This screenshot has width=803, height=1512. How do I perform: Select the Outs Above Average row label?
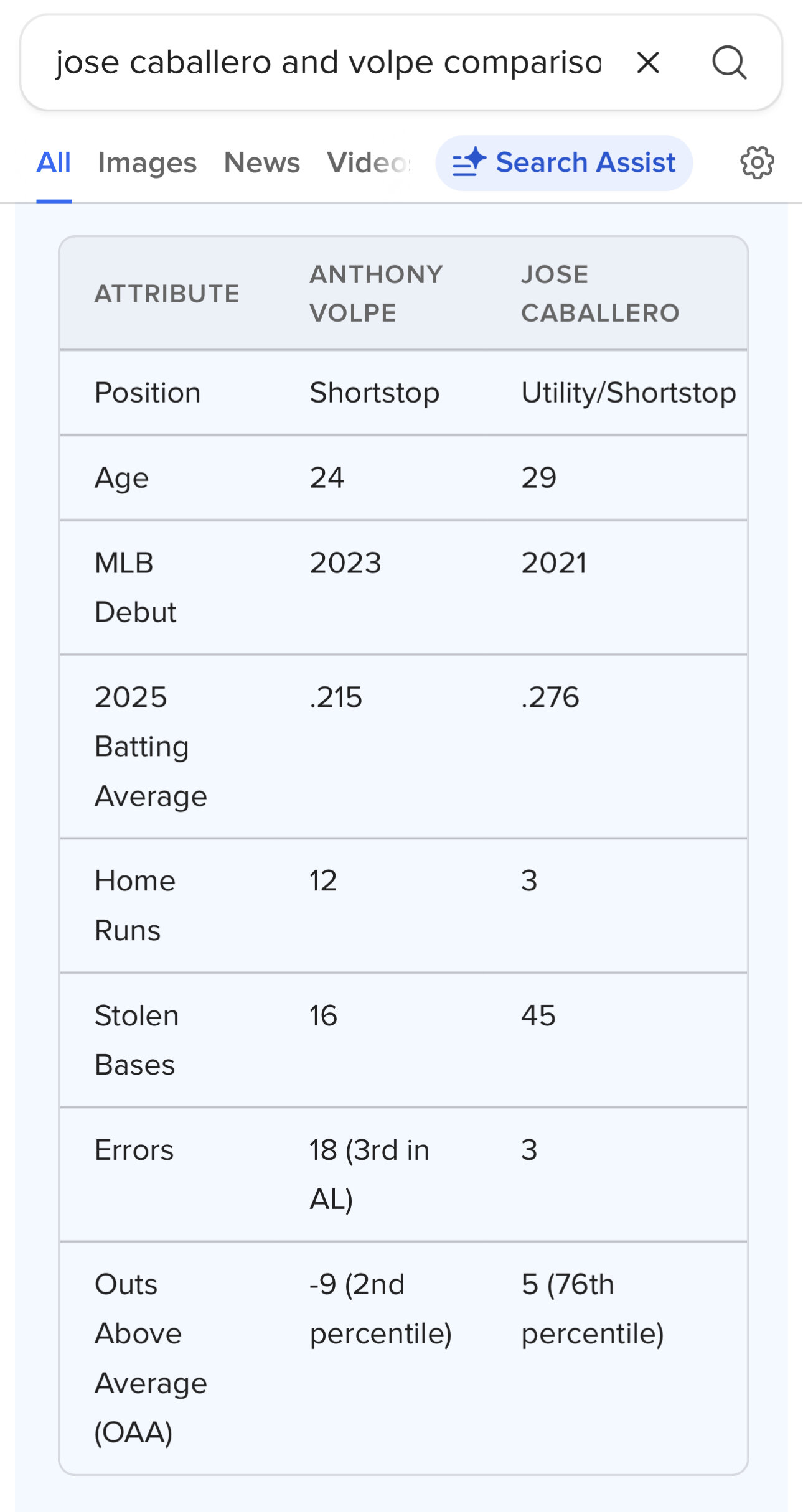tap(150, 1358)
